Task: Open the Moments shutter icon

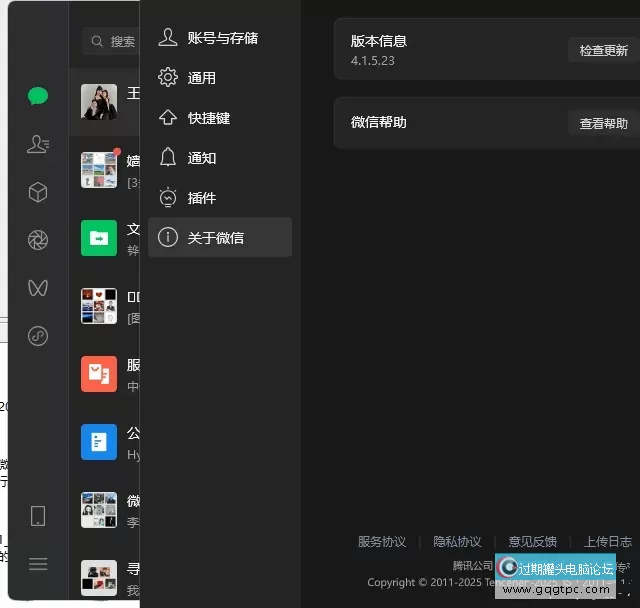Action: point(38,240)
